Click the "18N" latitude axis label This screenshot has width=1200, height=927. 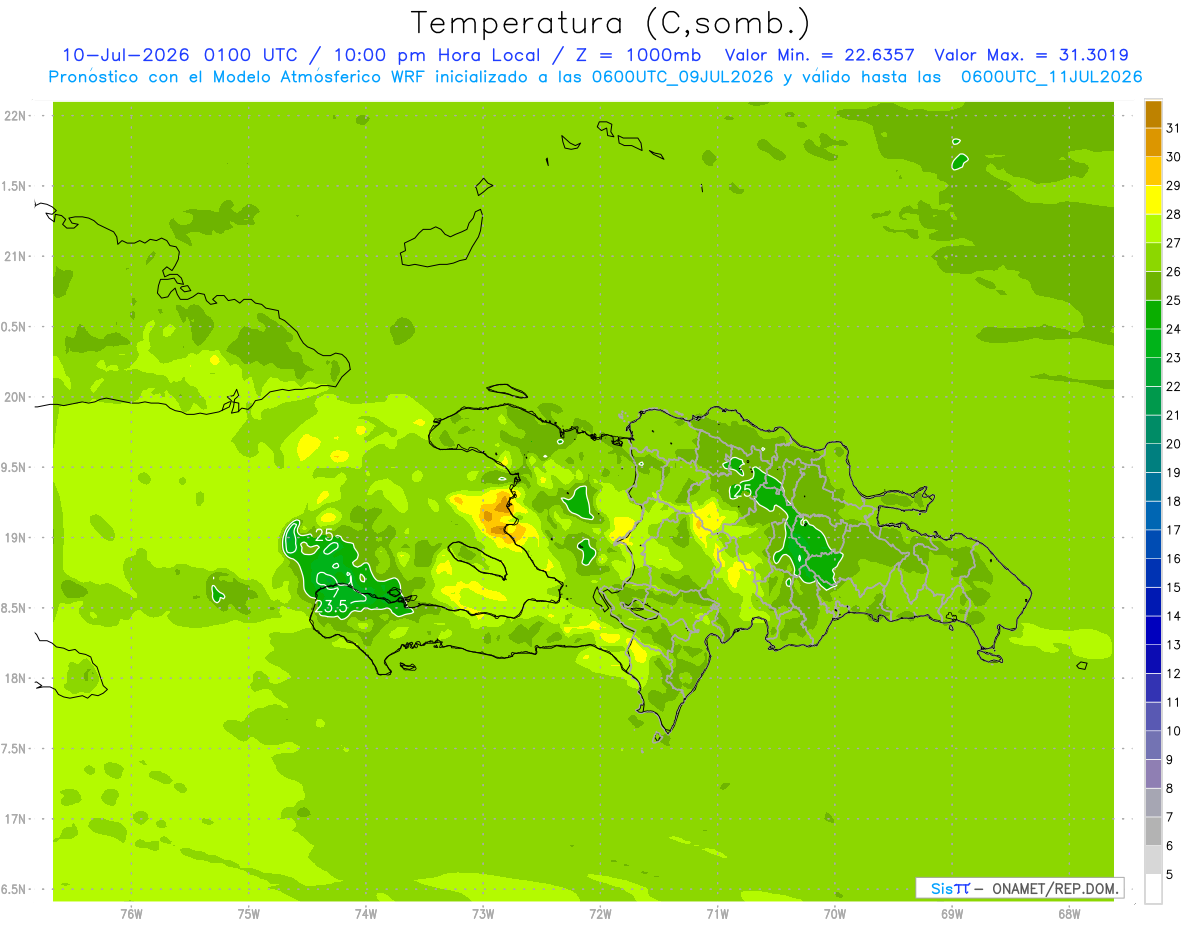15,679
